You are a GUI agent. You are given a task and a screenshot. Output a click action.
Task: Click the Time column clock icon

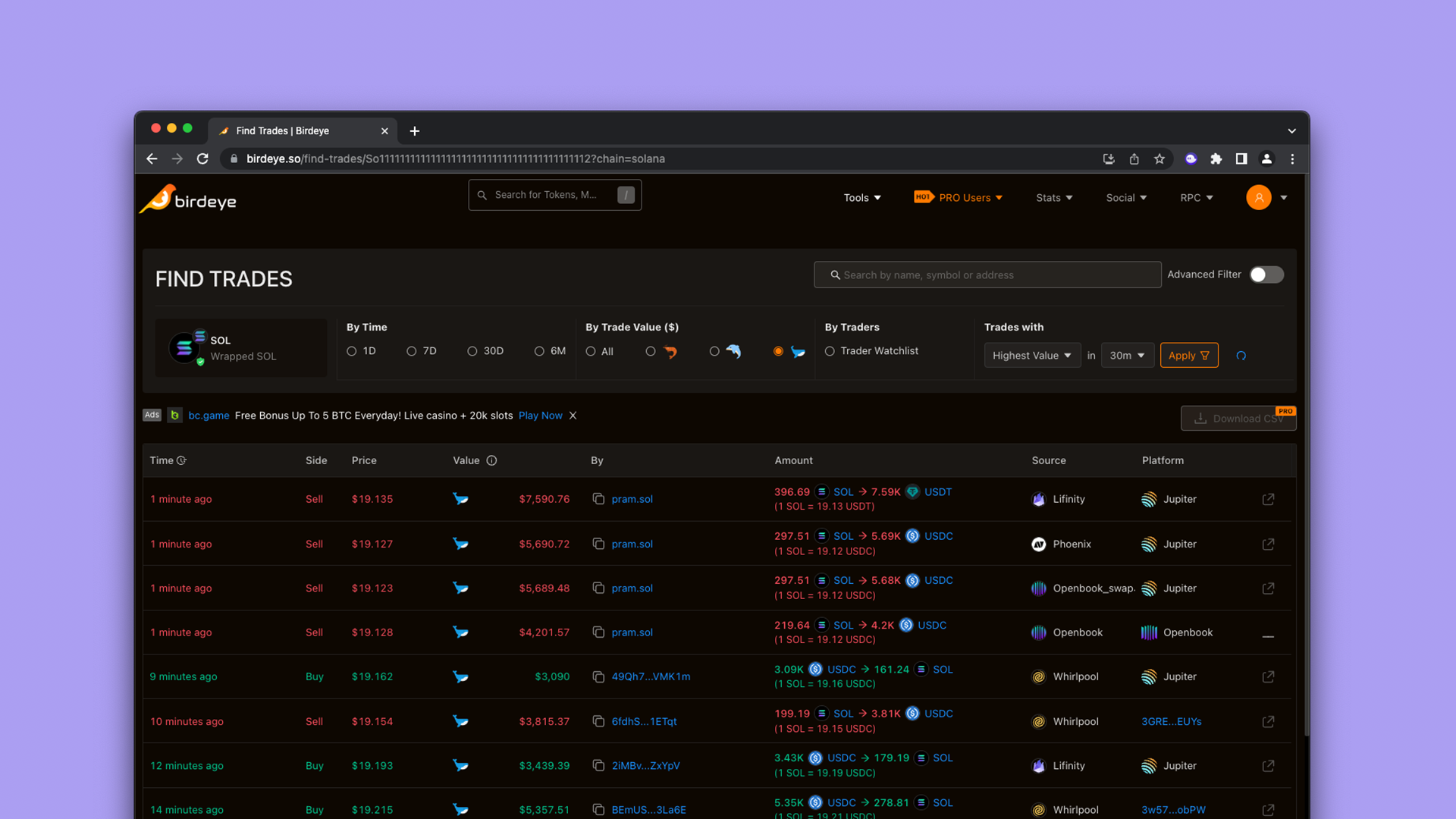coord(181,460)
